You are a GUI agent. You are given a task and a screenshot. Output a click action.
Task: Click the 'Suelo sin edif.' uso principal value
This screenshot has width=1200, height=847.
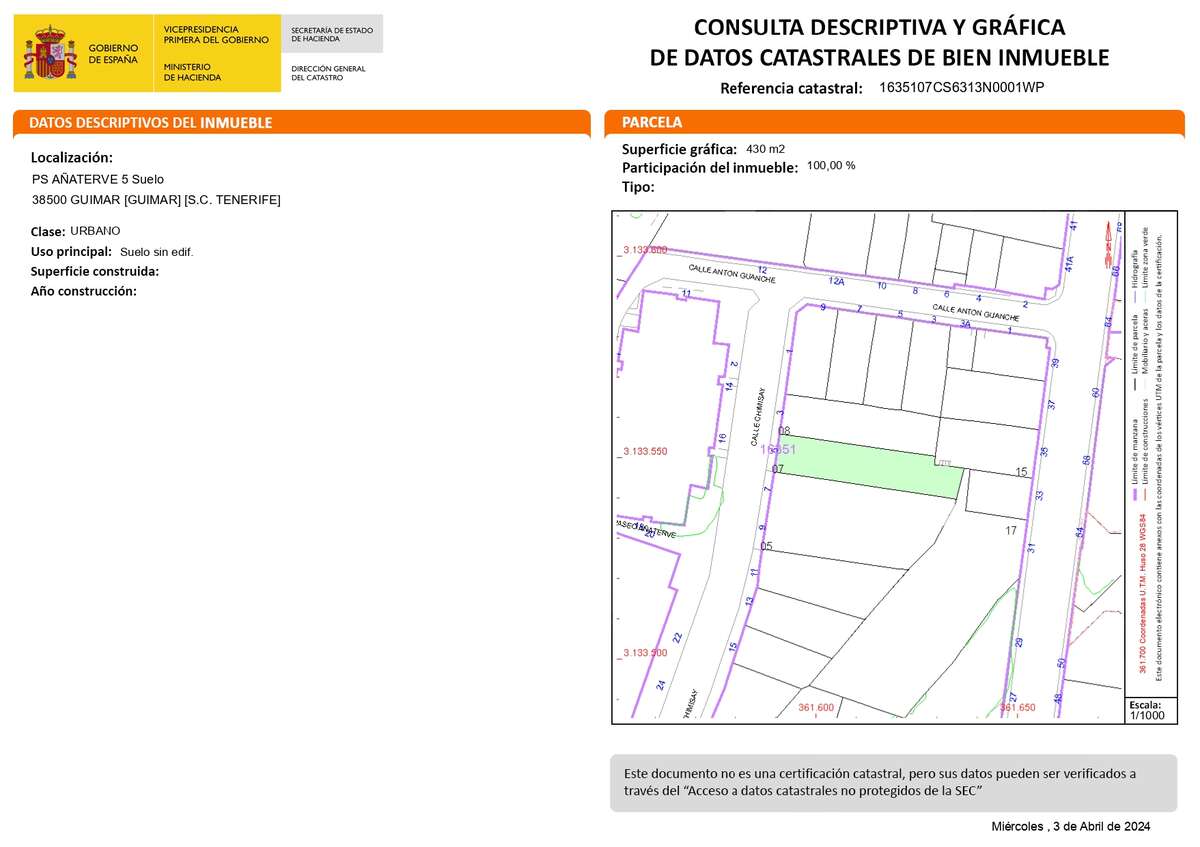point(156,252)
